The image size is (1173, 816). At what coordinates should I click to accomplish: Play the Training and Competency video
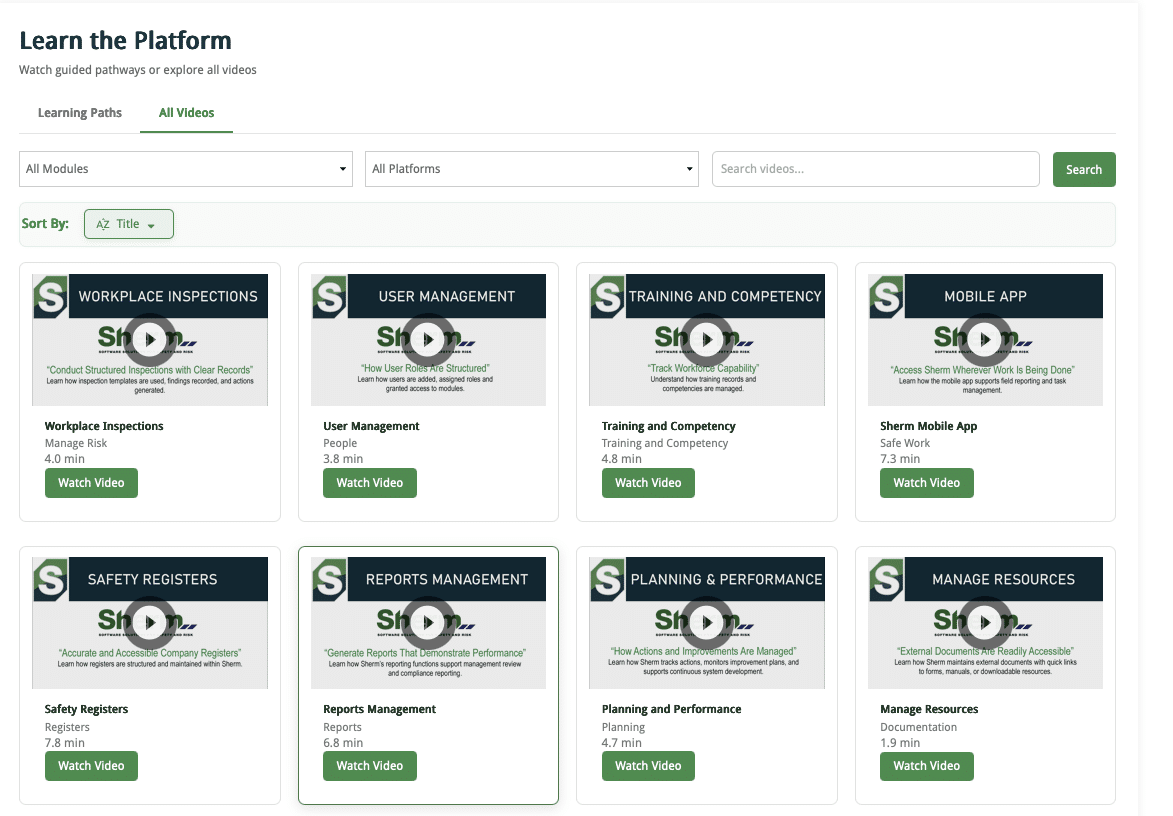(706, 340)
